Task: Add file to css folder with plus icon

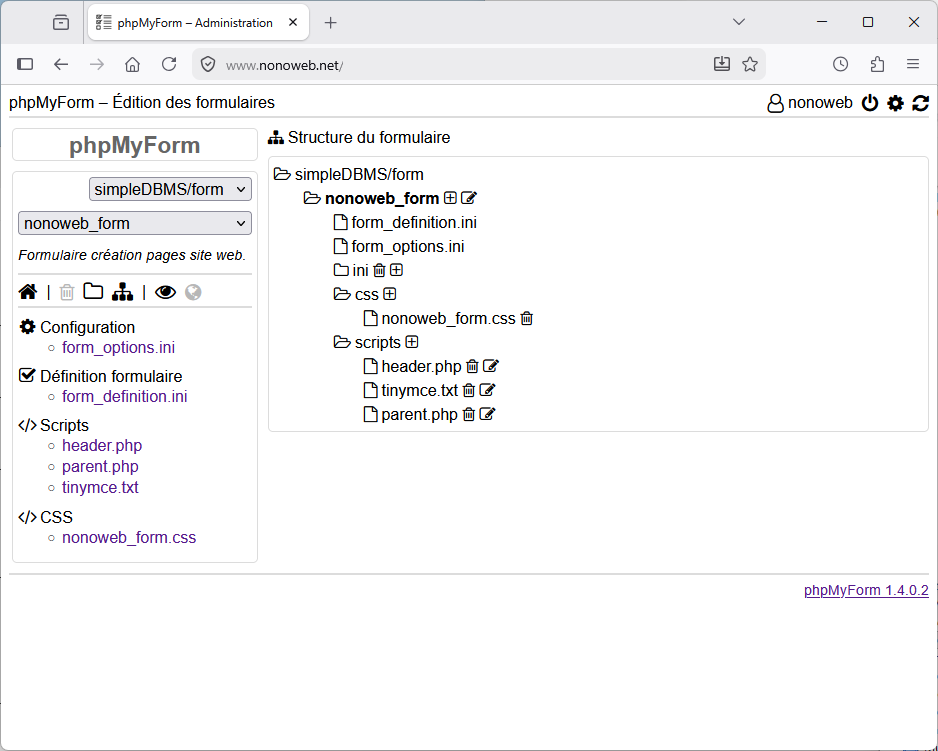Action: tap(389, 294)
